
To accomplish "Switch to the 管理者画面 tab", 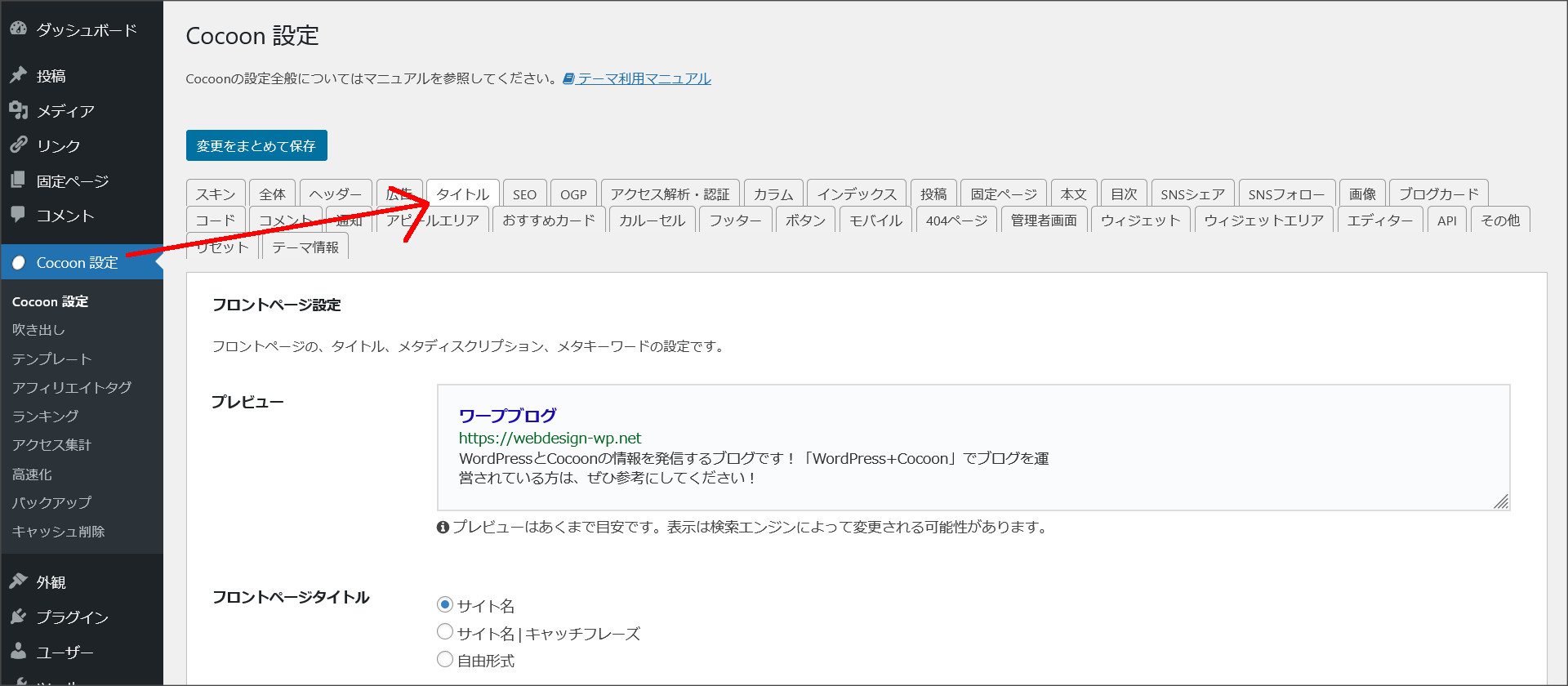I will 1044,220.
